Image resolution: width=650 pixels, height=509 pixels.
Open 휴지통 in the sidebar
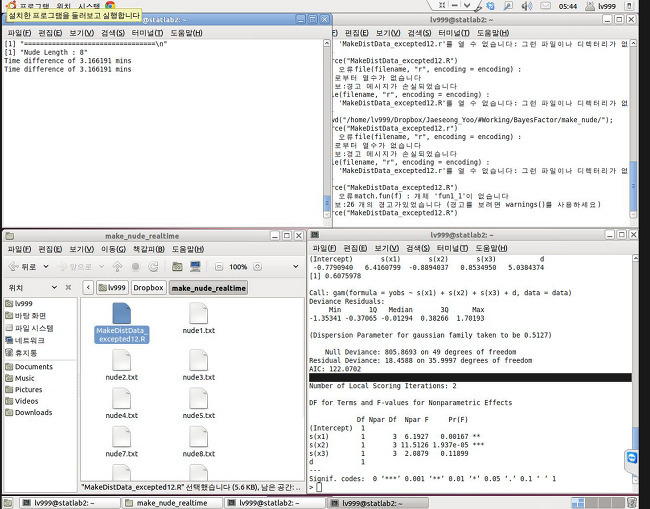(21, 353)
